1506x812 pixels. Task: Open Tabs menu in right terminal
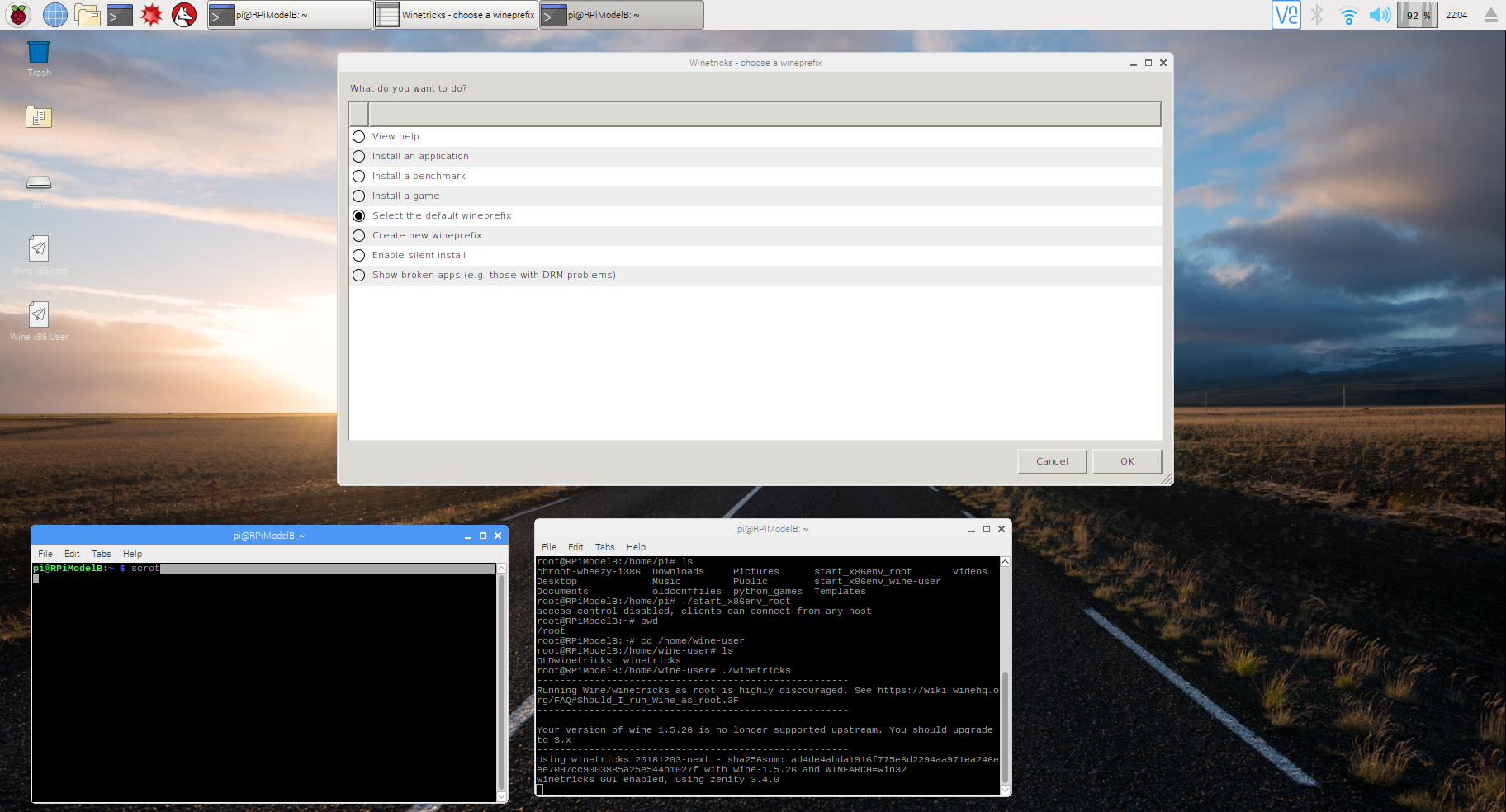click(604, 547)
